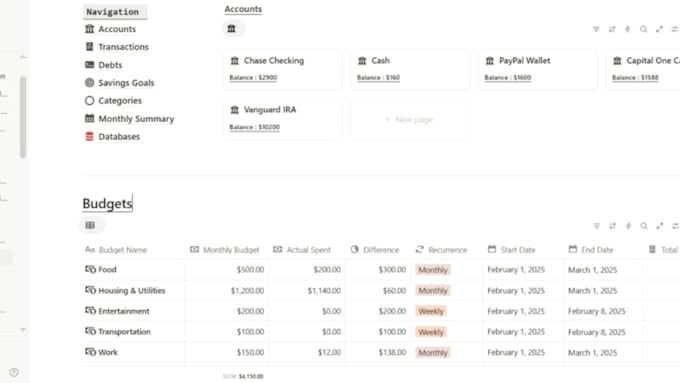Click the calendar icon beside Monthly Summary
Image resolution: width=680 pixels, height=383 pixels.
click(89, 118)
